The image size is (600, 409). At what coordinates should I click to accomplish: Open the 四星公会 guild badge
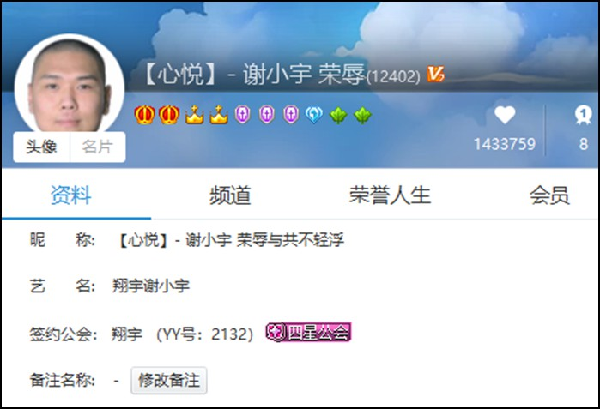pos(308,332)
